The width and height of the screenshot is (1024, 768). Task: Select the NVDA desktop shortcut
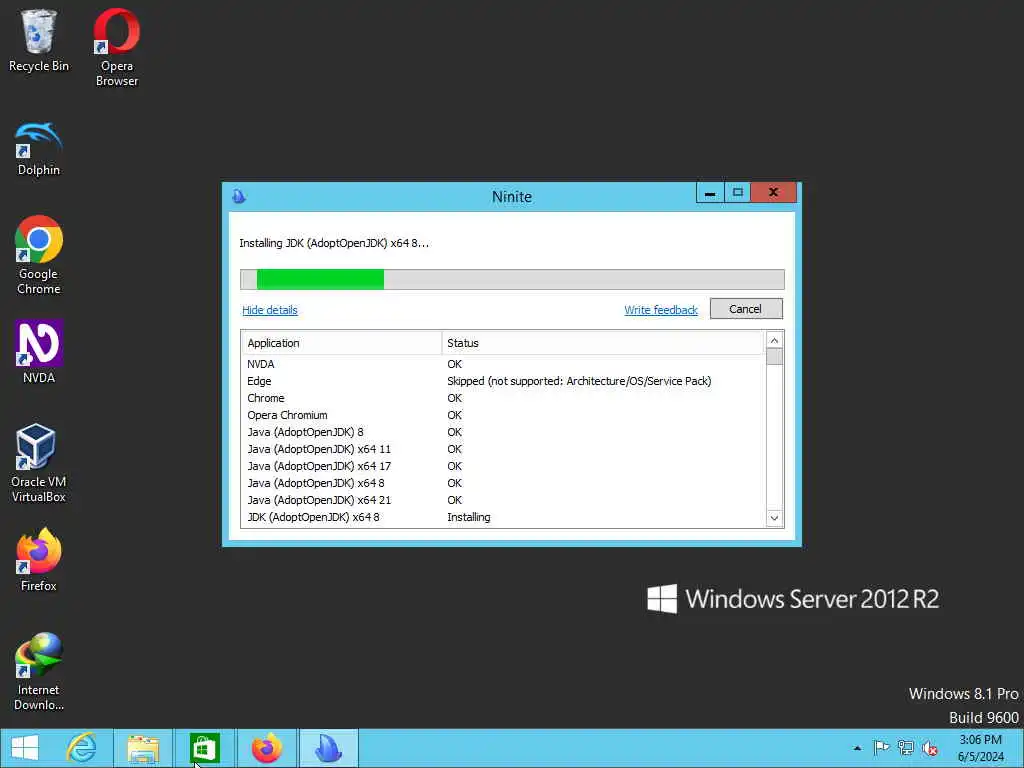[x=39, y=351]
